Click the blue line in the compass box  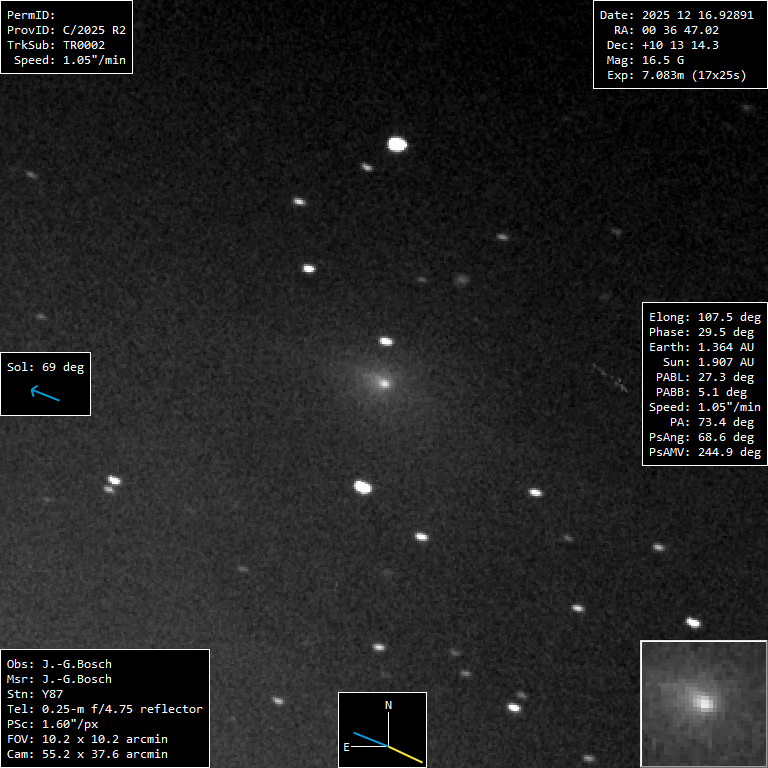point(370,738)
